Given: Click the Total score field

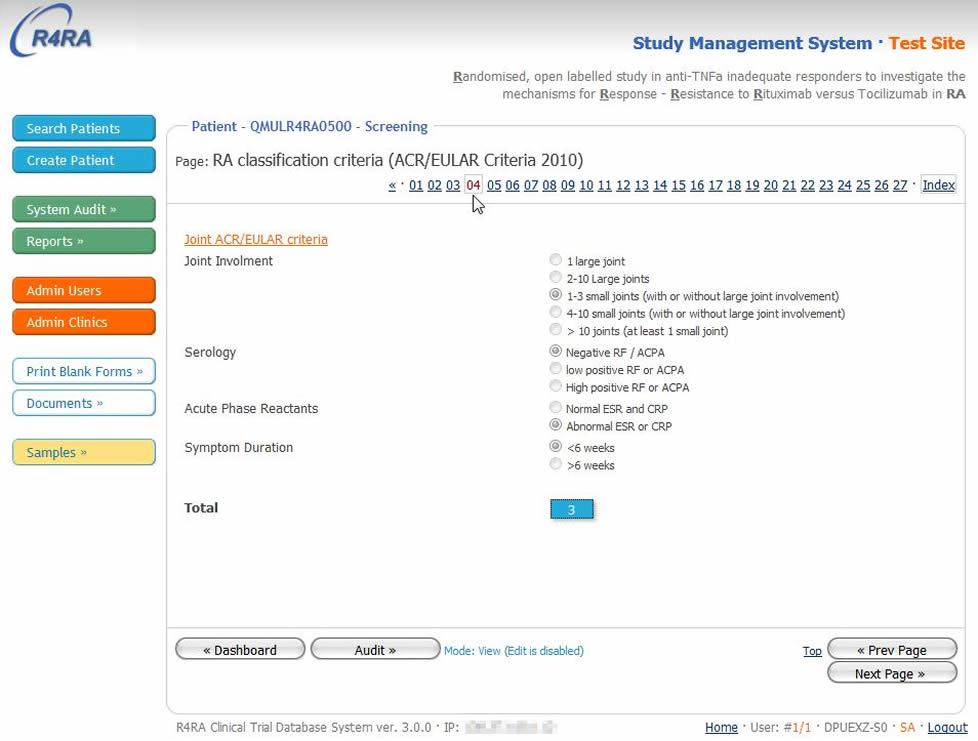Looking at the screenshot, I should 572,510.
